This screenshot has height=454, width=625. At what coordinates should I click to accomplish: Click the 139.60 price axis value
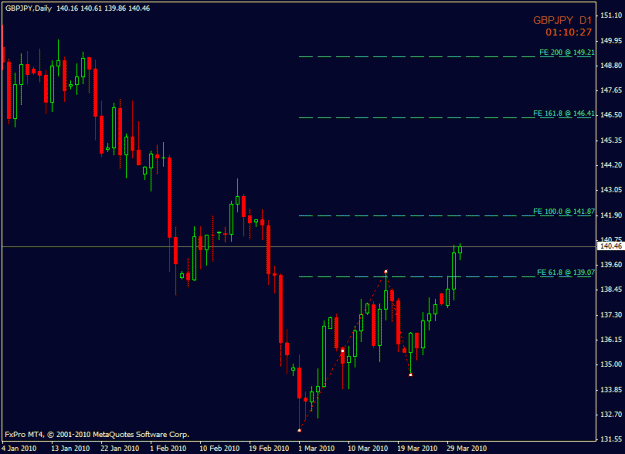pyautogui.click(x=611, y=265)
